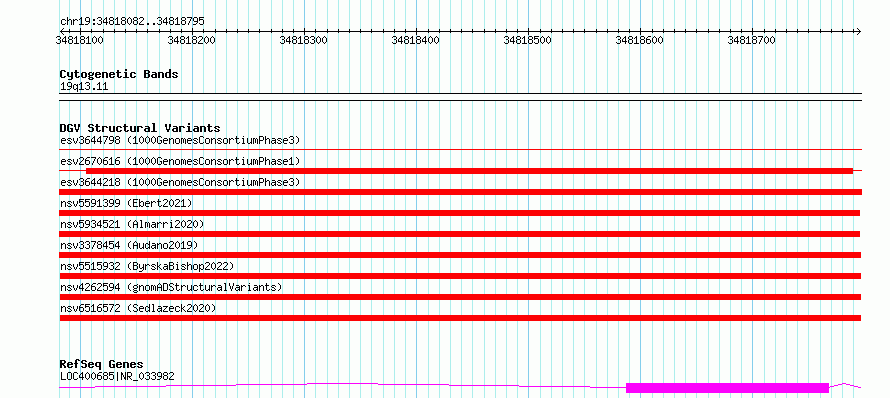Click ruler tick label 34818700

pyautogui.click(x=752, y=40)
